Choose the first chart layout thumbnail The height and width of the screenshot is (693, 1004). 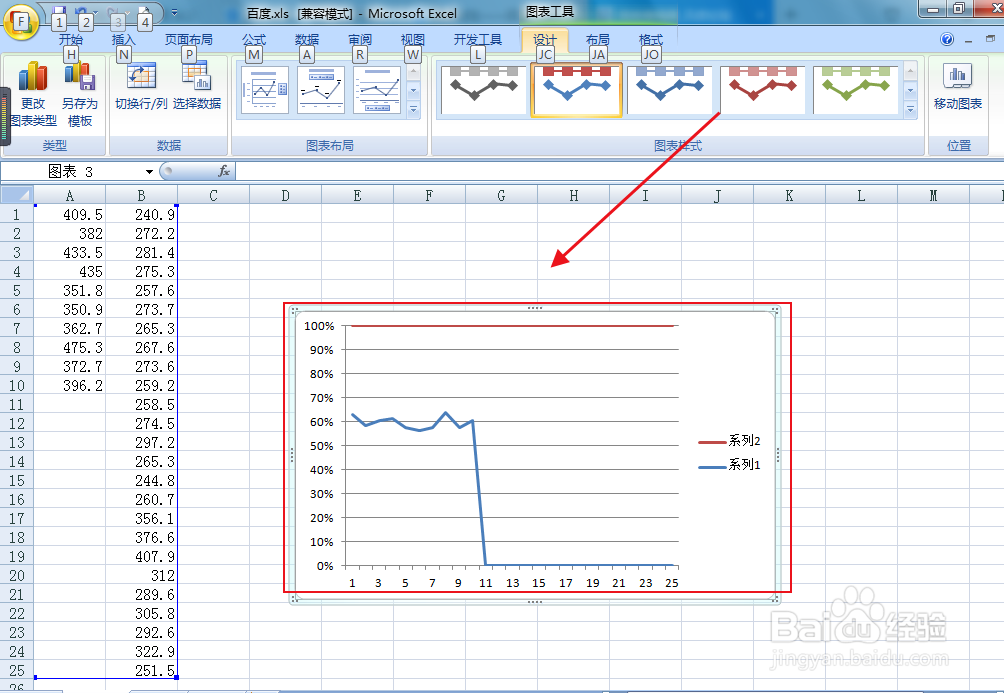point(264,90)
